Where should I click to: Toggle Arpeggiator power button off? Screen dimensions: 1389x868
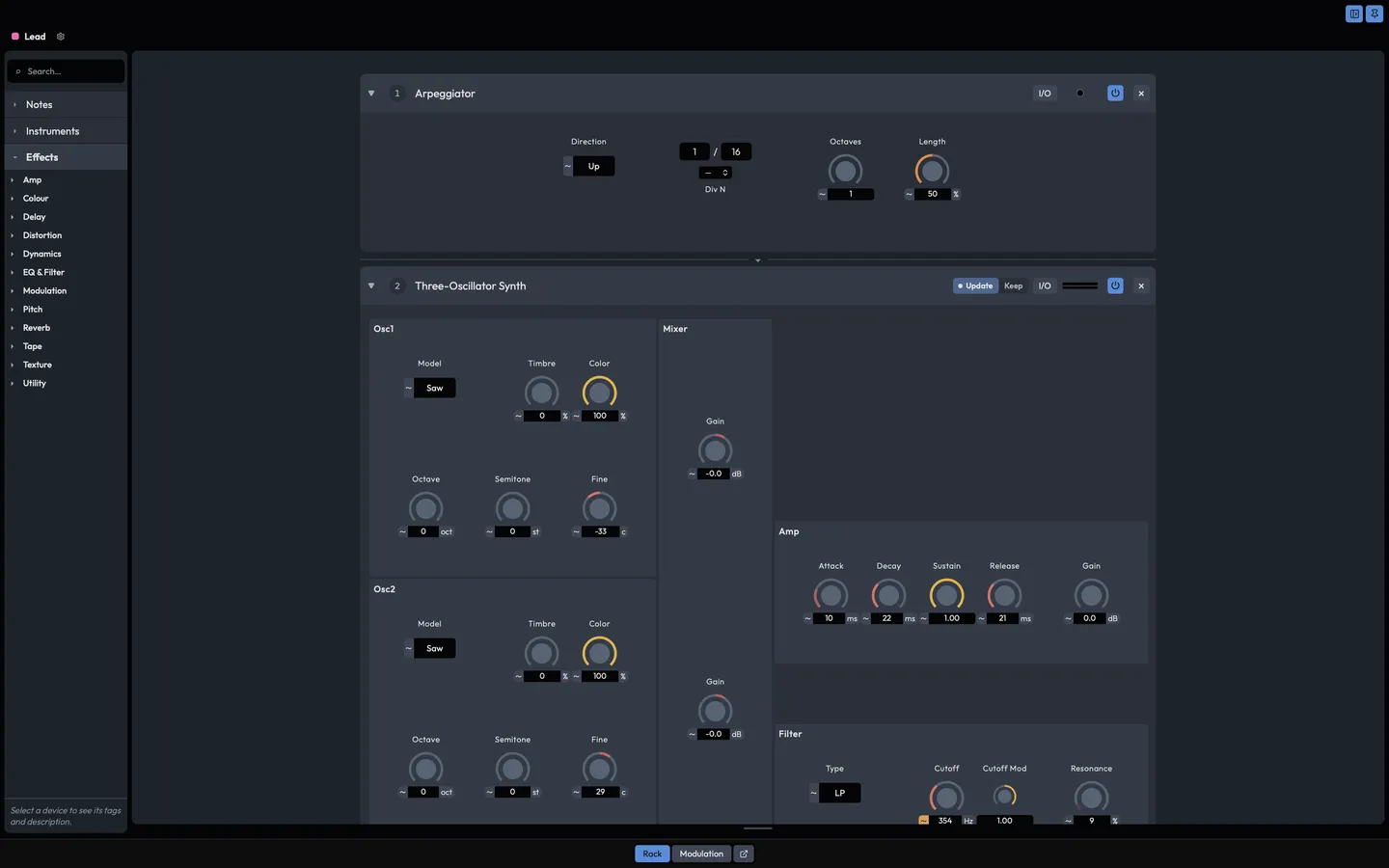pyautogui.click(x=1115, y=94)
